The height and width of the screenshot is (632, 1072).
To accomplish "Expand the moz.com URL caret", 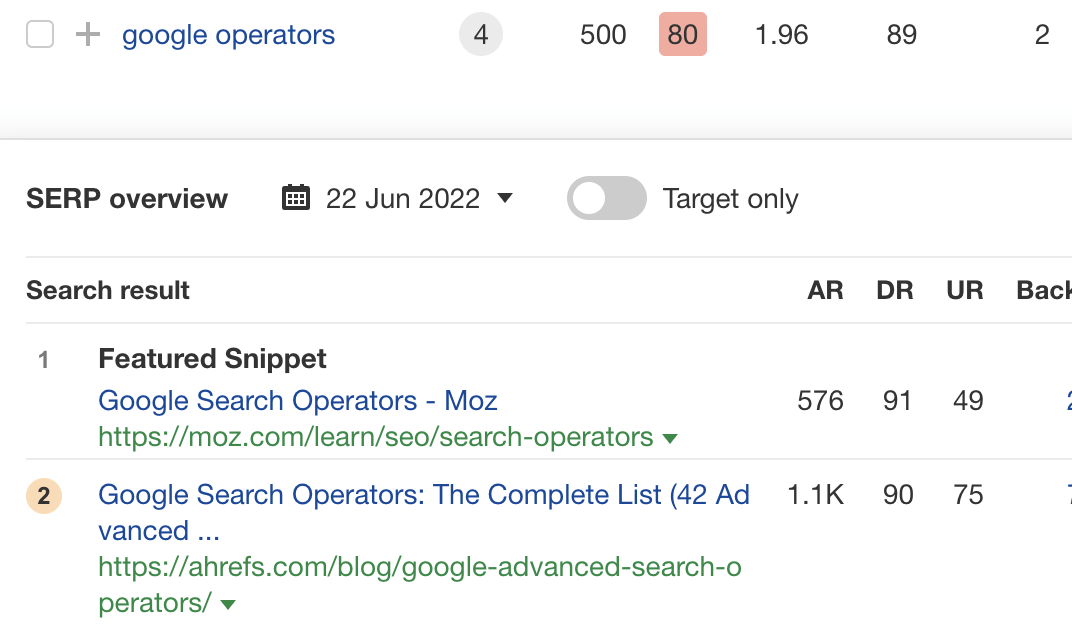I will click(670, 438).
